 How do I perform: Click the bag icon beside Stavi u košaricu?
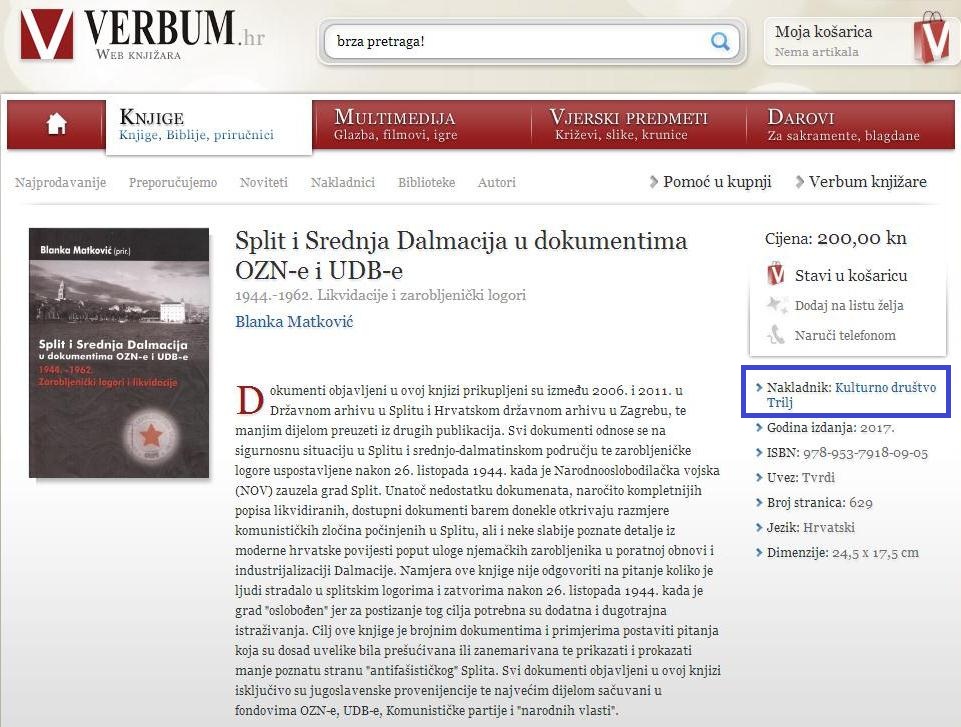(x=776, y=275)
